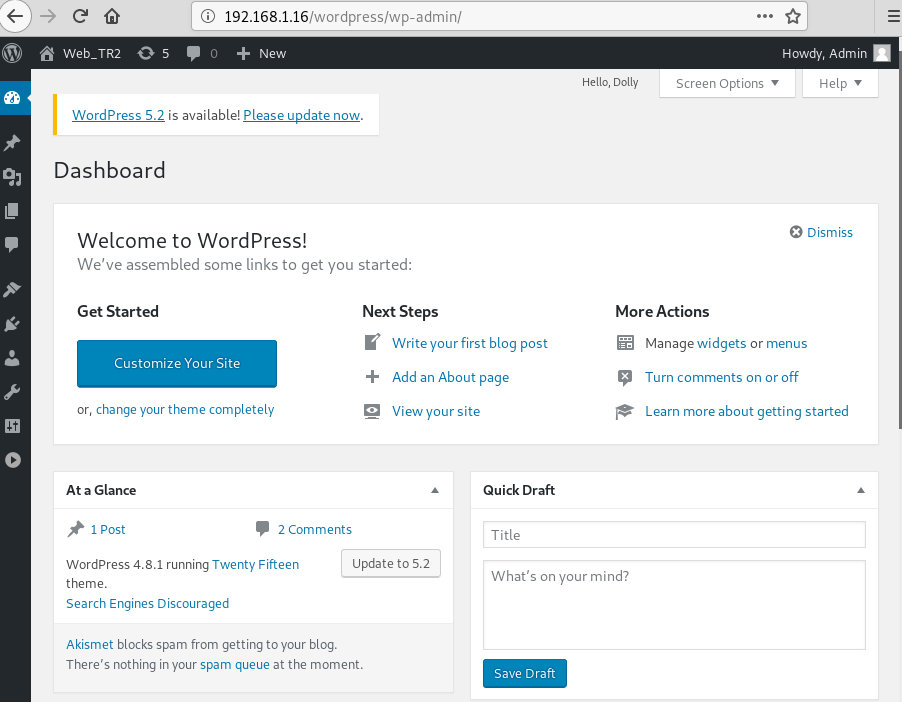The height and width of the screenshot is (702, 902).
Task: Click the browser back arrow button
Action: click(x=15, y=16)
